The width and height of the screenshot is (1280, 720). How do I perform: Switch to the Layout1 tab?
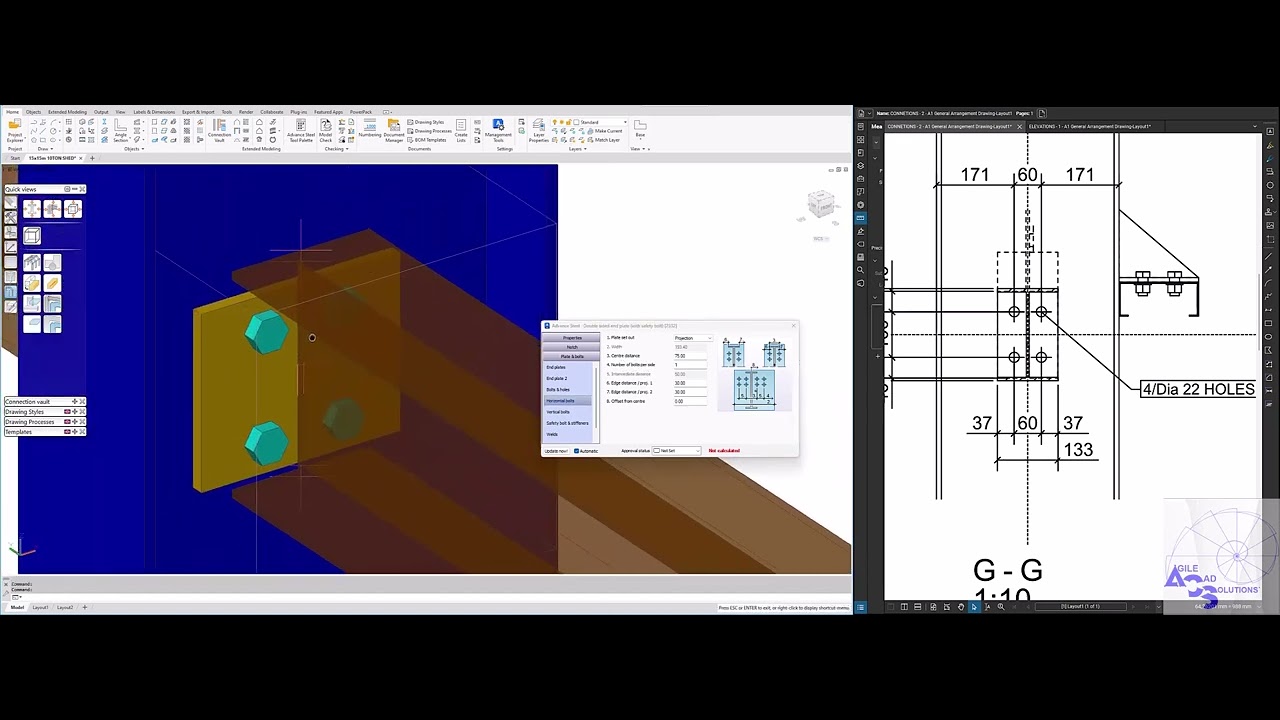(x=40, y=607)
